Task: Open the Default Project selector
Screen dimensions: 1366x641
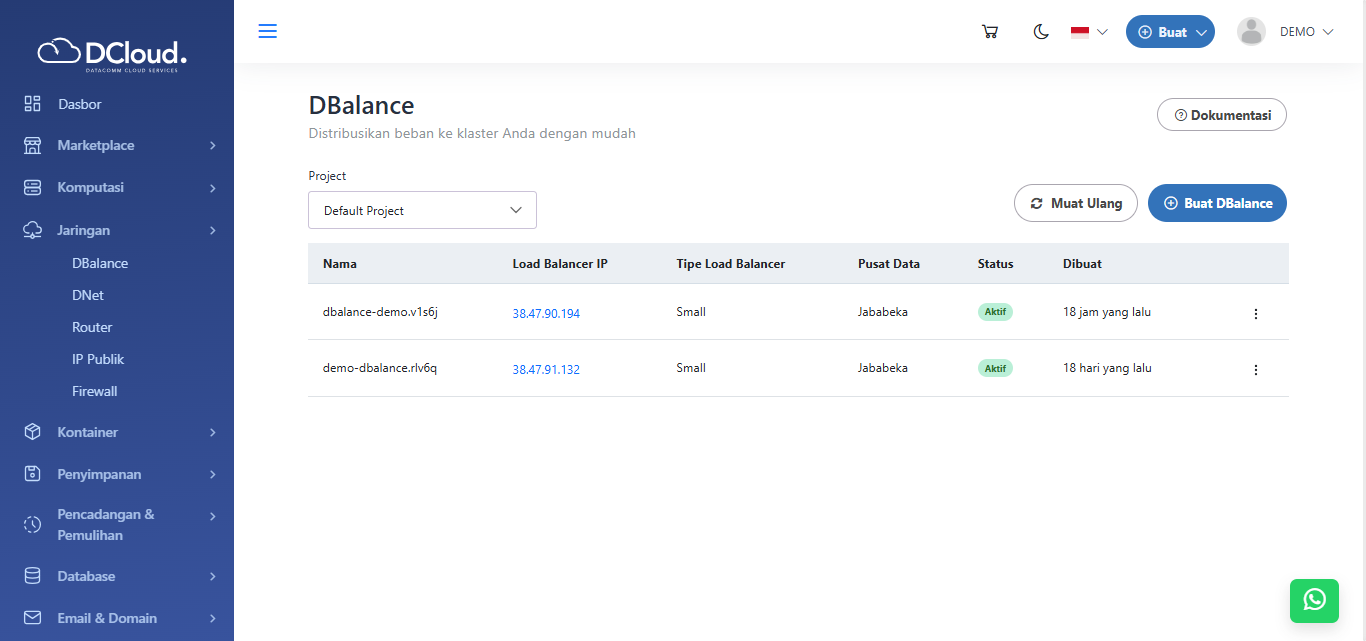Action: 422,210
